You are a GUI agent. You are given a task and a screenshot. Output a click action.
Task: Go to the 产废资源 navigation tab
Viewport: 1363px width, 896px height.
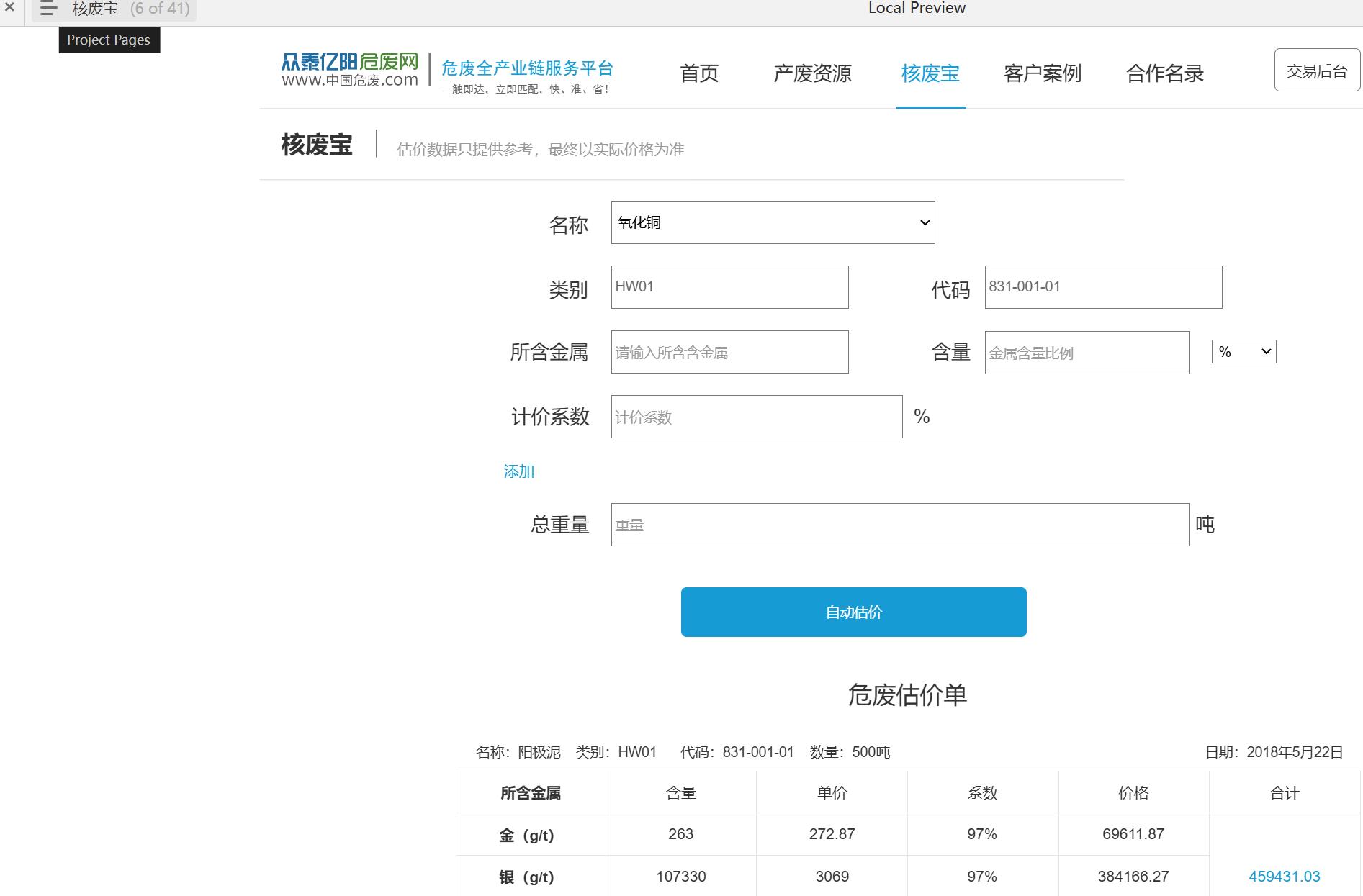point(812,73)
